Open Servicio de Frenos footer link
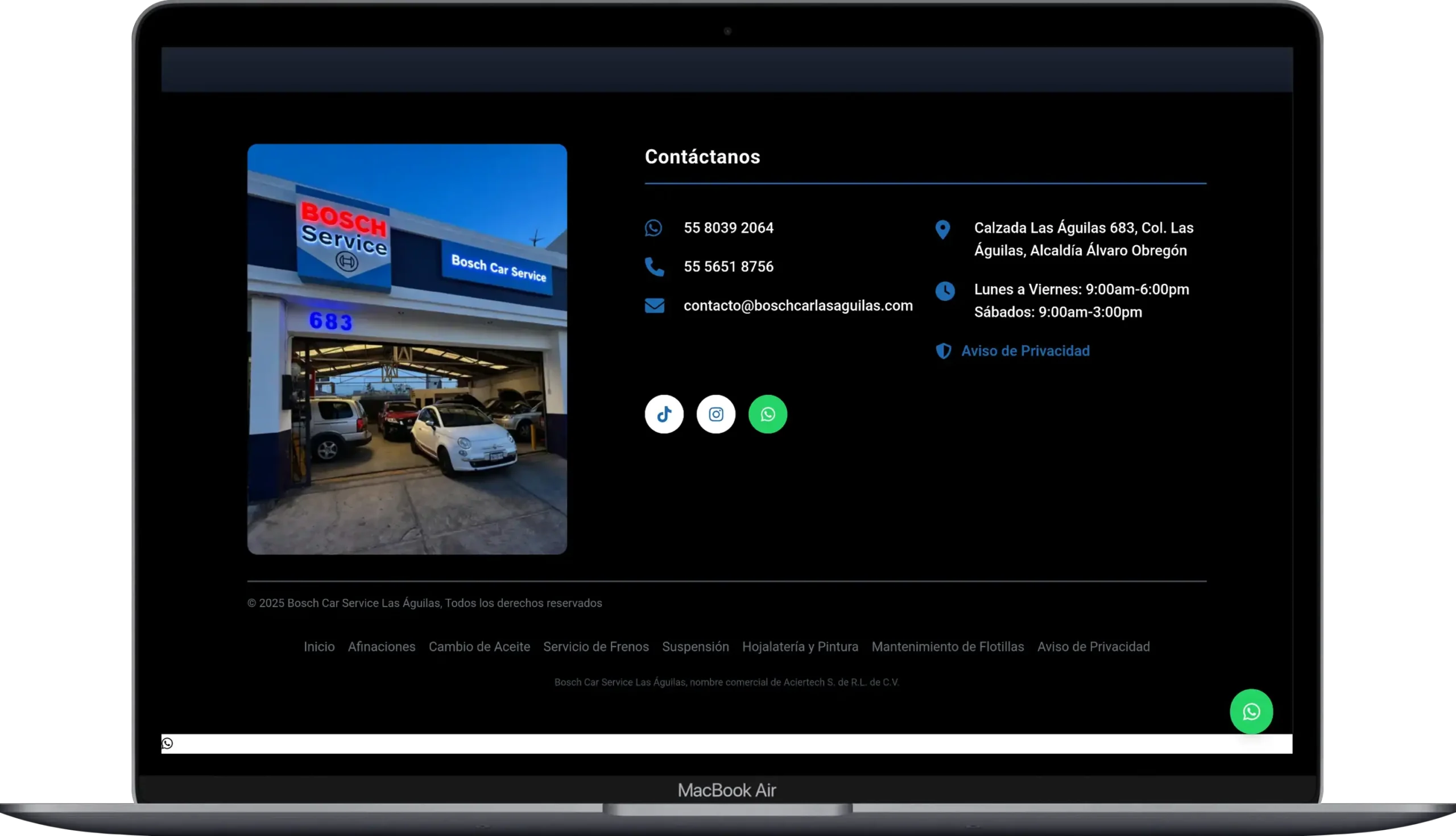Image resolution: width=1456 pixels, height=836 pixels. tap(595, 647)
